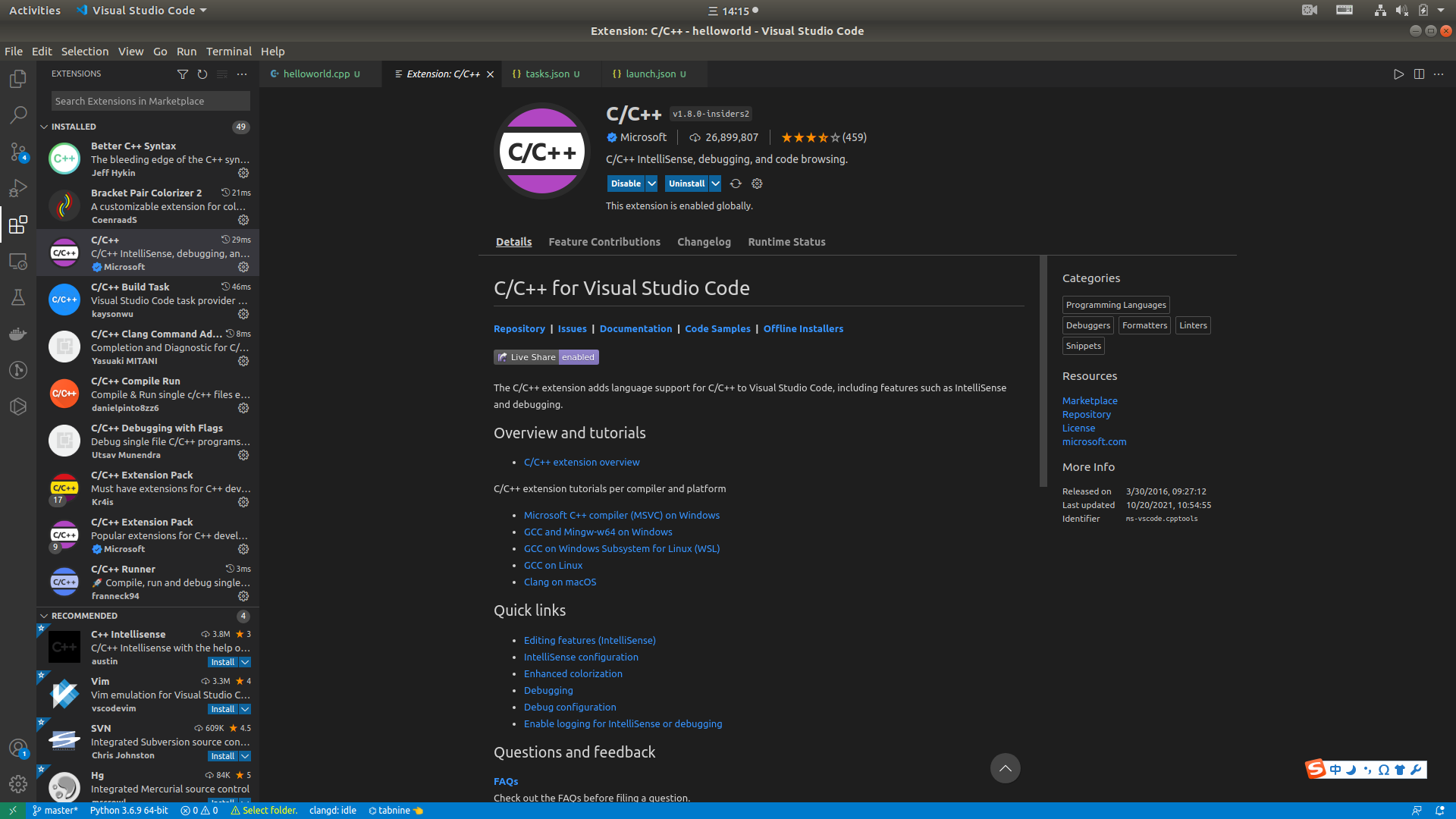
Task: Open the Explorer view in activity bar
Action: point(18,79)
